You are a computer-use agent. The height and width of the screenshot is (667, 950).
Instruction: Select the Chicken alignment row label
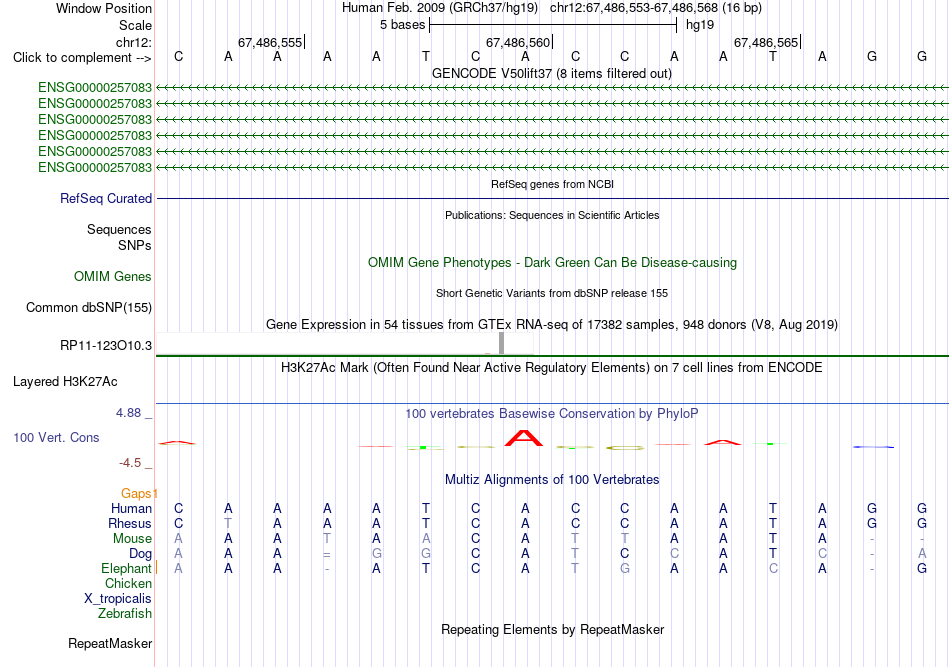128,583
